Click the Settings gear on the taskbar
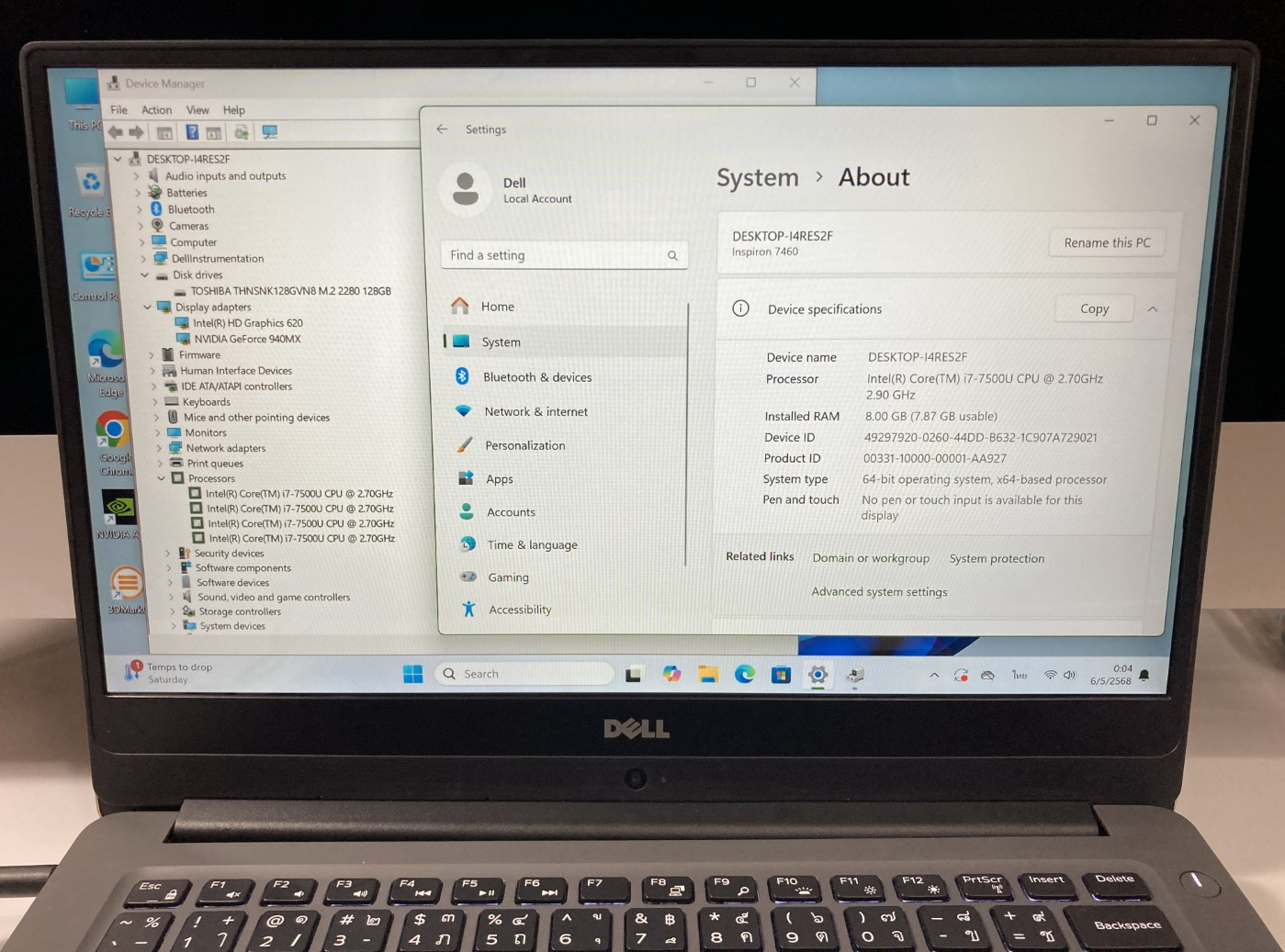 click(817, 676)
